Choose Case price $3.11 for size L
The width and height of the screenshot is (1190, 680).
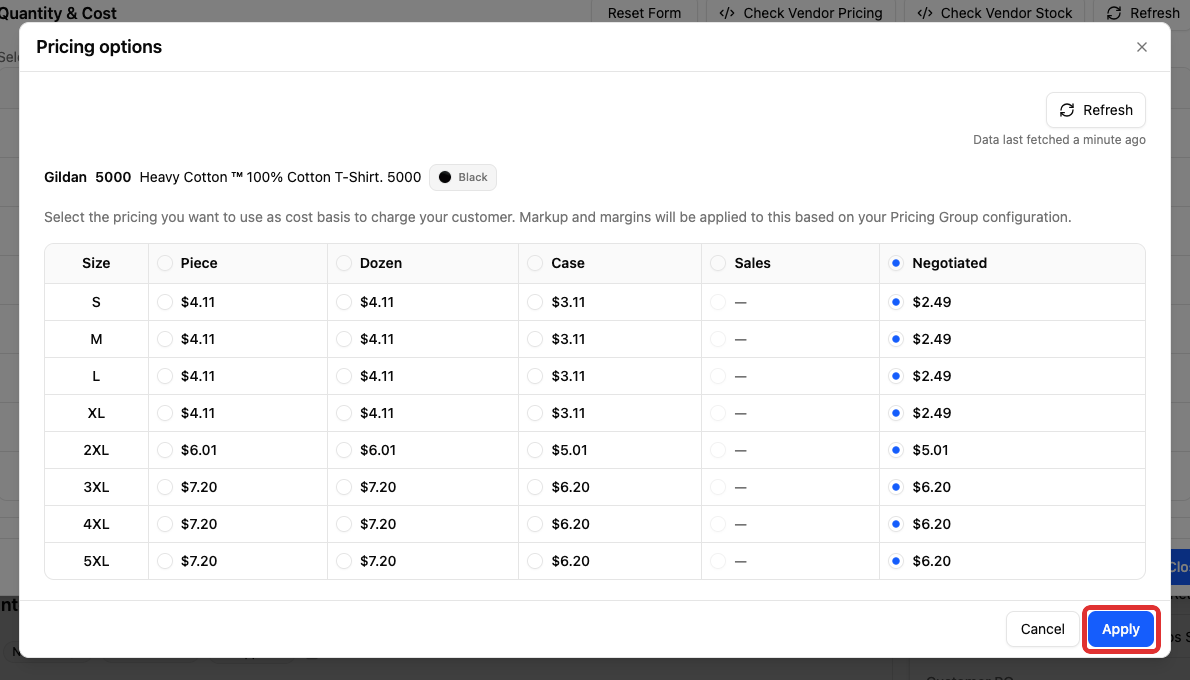pos(535,376)
